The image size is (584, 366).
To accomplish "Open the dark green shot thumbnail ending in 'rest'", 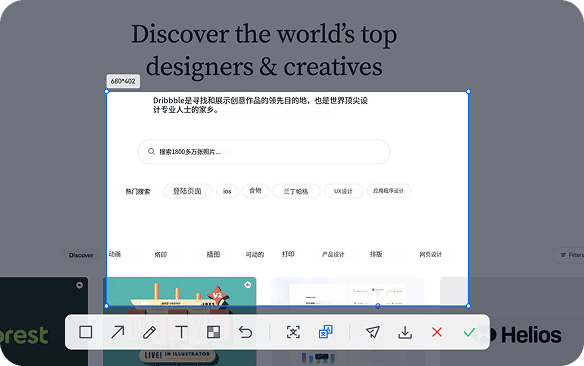I will coord(44,321).
